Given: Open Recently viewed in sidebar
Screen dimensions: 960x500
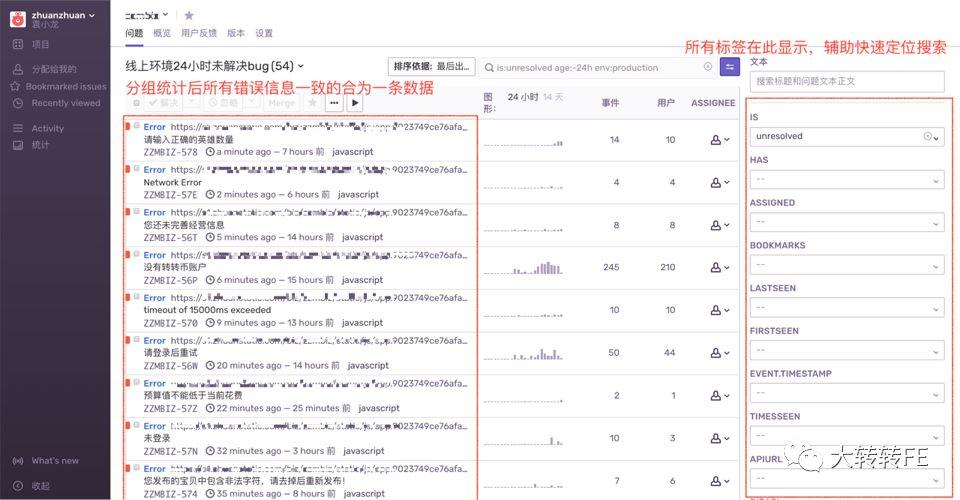Looking at the screenshot, I should click(x=56, y=103).
